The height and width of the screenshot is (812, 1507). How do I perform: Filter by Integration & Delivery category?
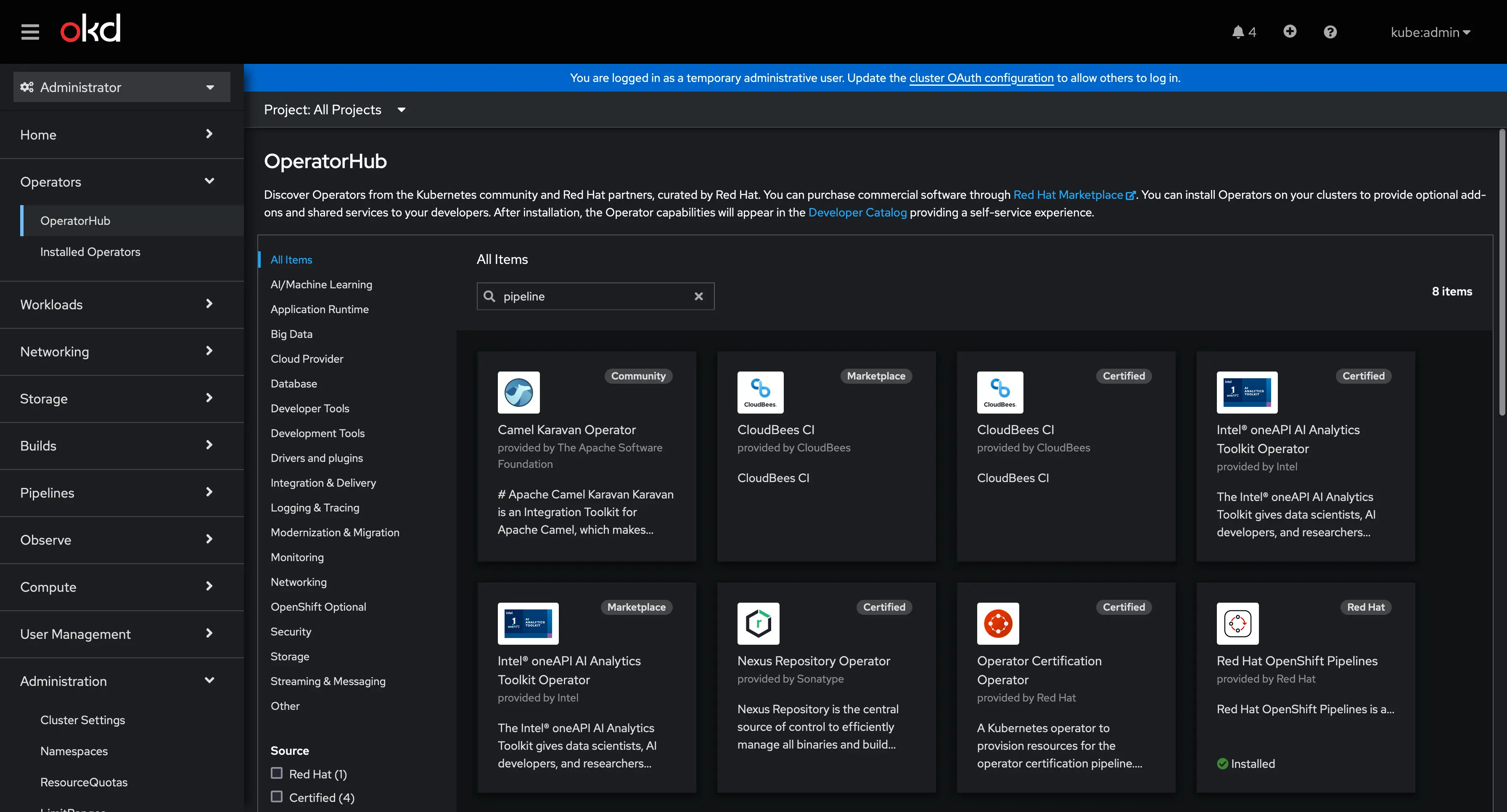323,483
